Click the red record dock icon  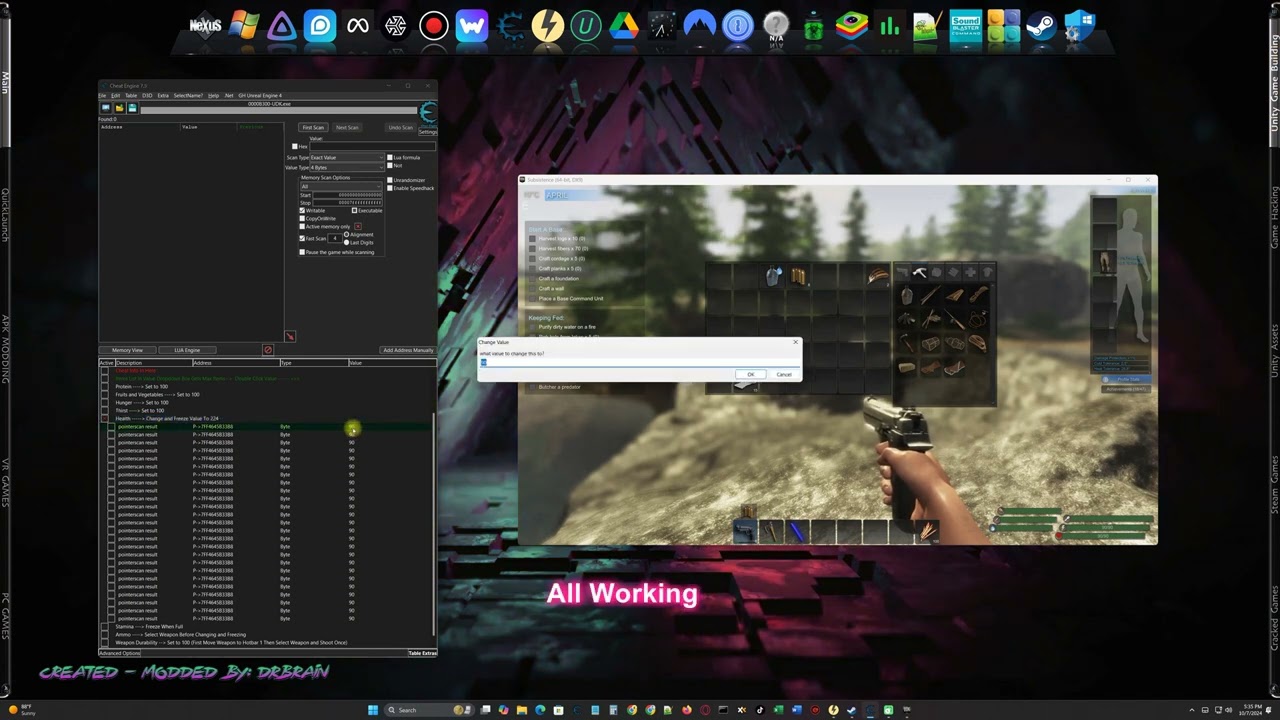click(x=433, y=26)
